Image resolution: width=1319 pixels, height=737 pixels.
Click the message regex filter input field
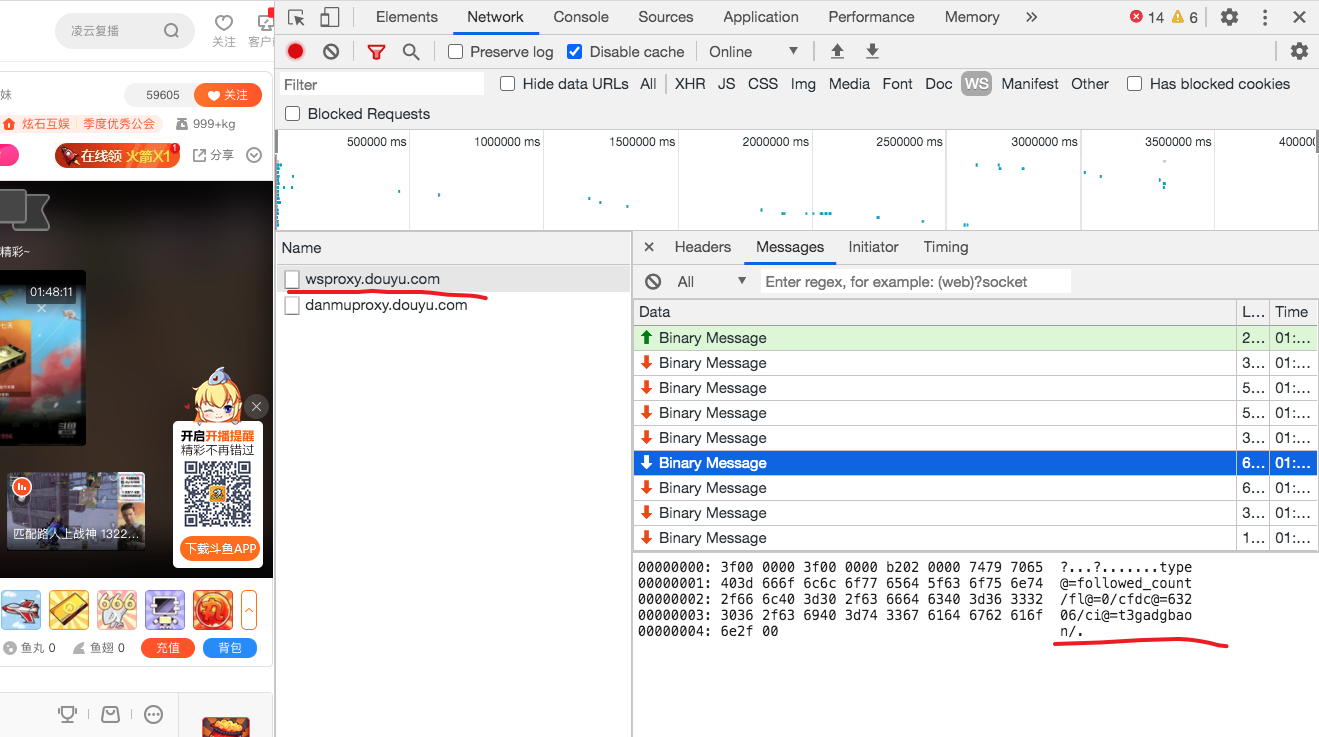[x=915, y=282]
